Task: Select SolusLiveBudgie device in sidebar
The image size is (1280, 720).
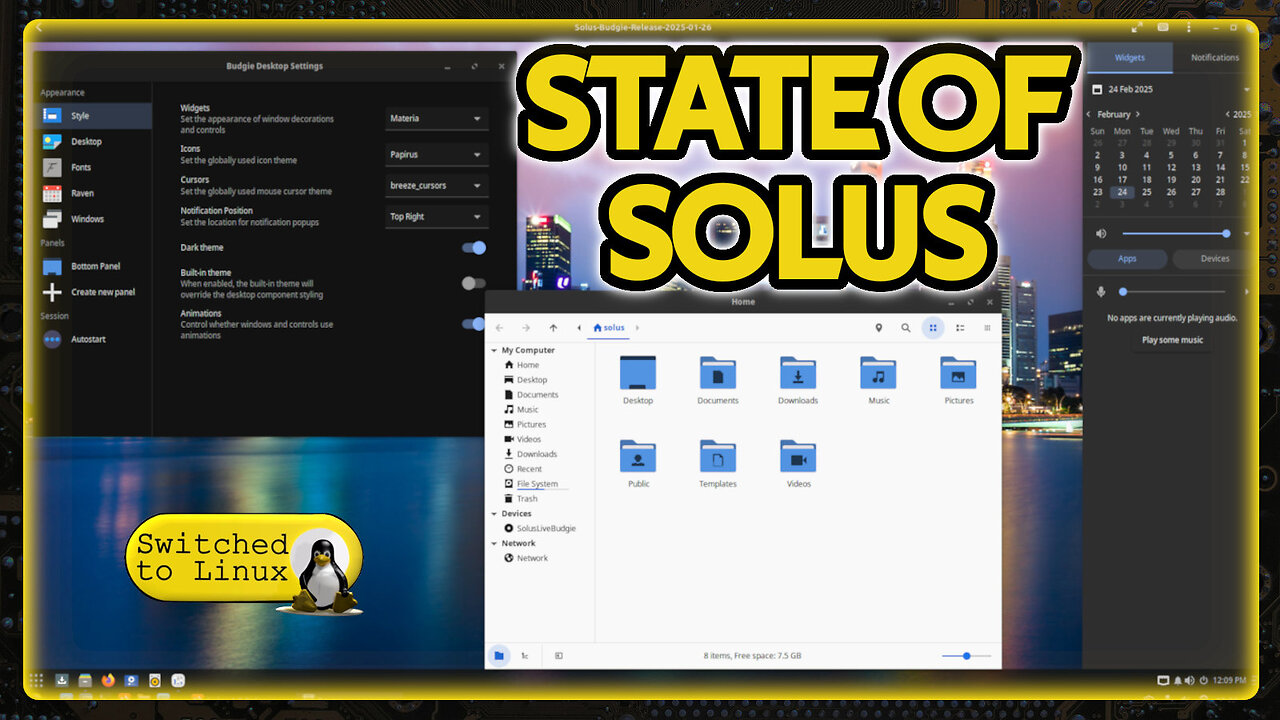Action: (540, 528)
